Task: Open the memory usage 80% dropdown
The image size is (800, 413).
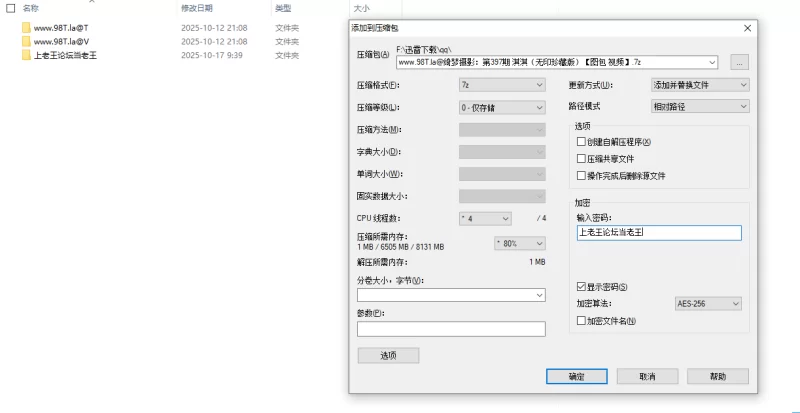Action: point(519,243)
